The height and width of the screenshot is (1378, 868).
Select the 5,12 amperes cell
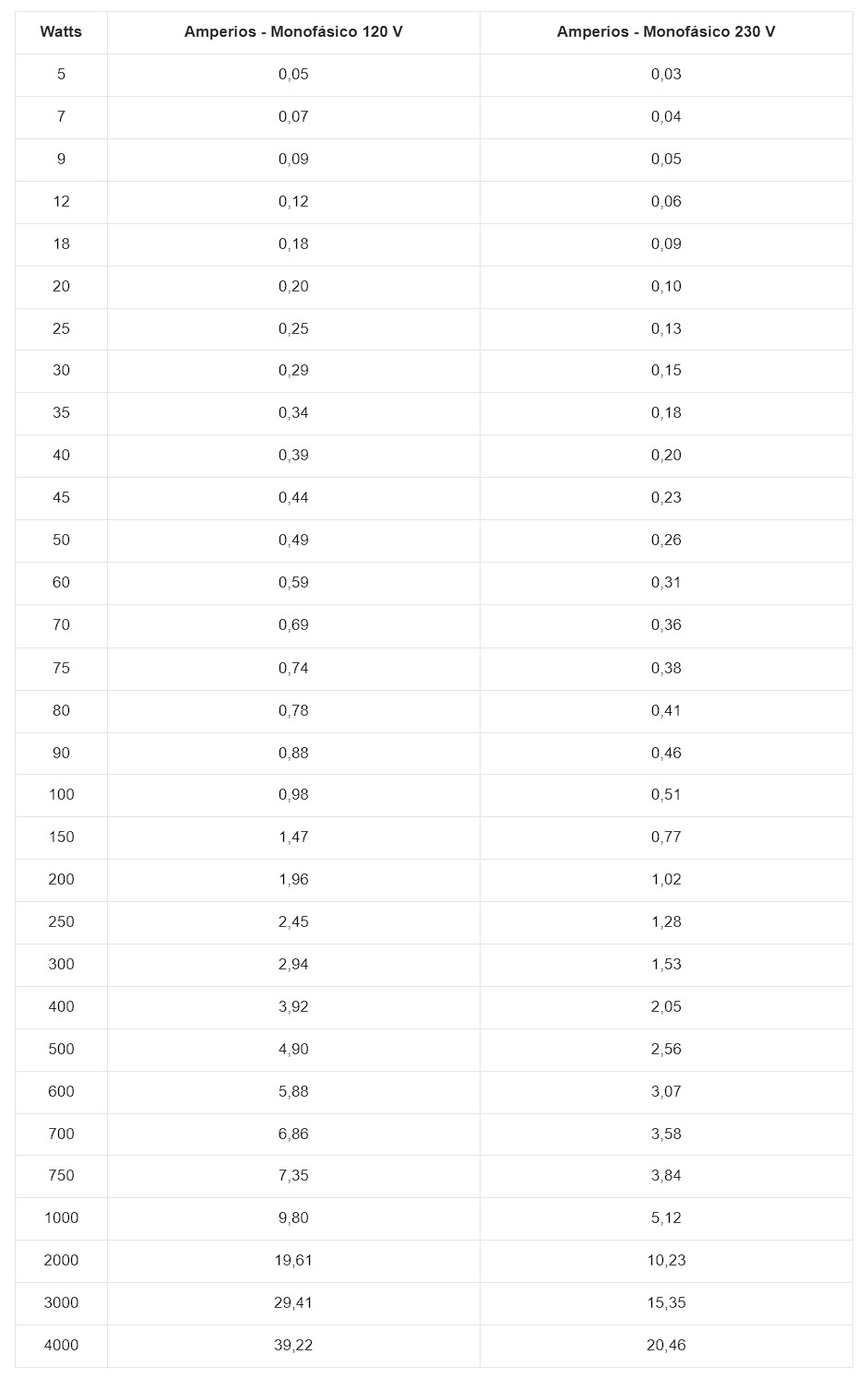tap(666, 1218)
